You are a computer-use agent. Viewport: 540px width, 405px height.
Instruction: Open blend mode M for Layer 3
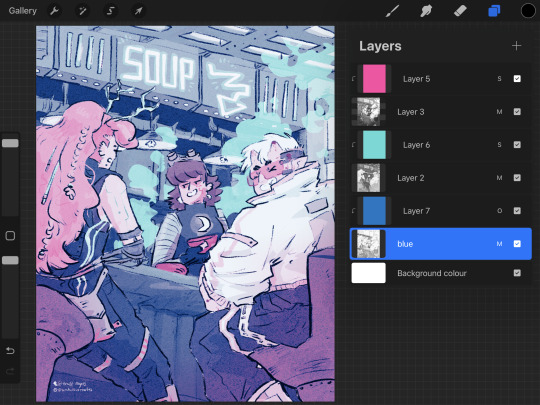(499, 112)
